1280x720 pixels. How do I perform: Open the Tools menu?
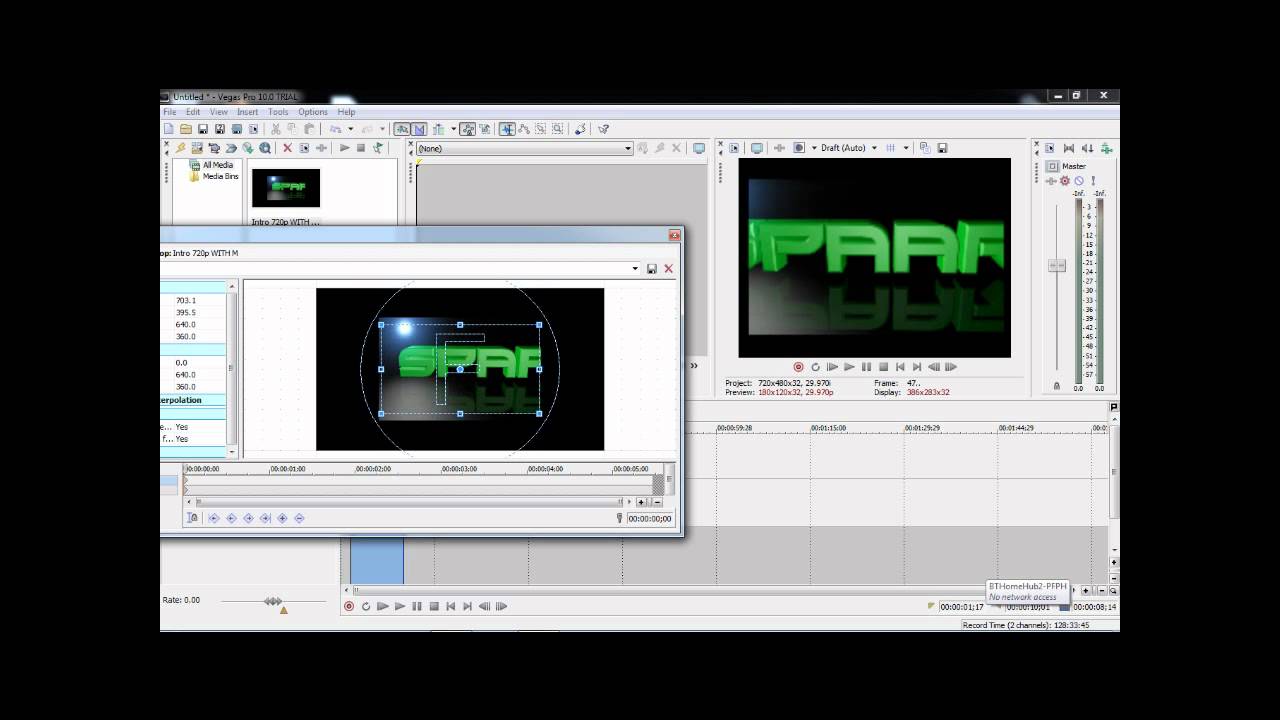pyautogui.click(x=278, y=112)
